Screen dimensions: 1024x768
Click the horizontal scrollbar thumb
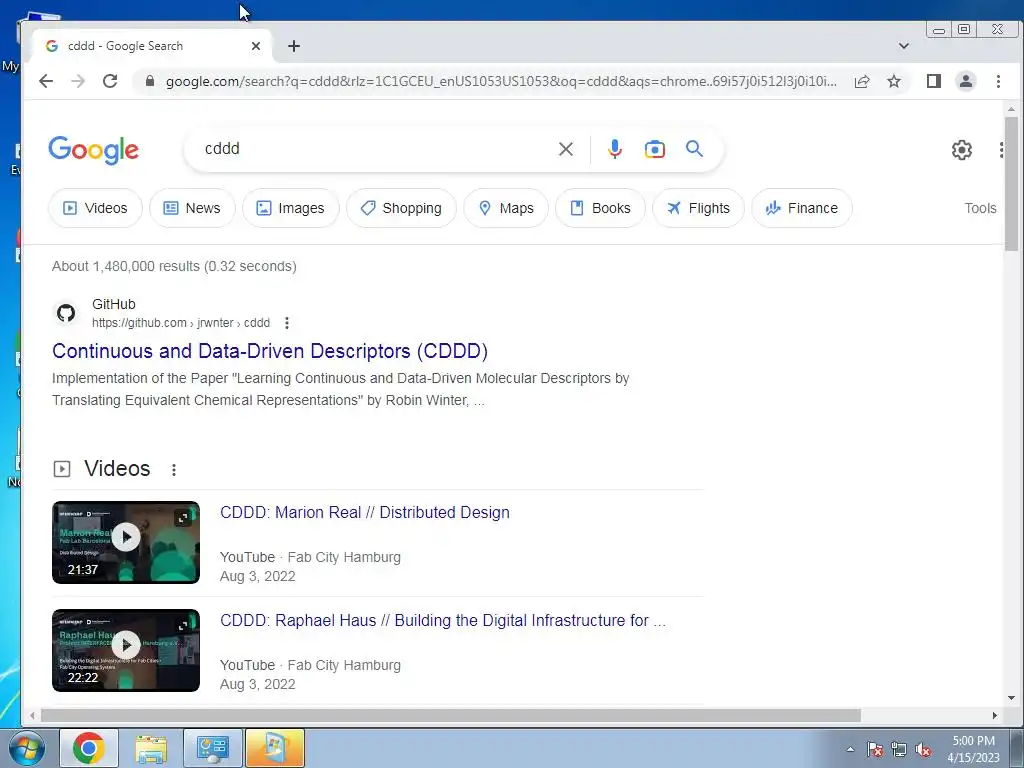(451, 715)
